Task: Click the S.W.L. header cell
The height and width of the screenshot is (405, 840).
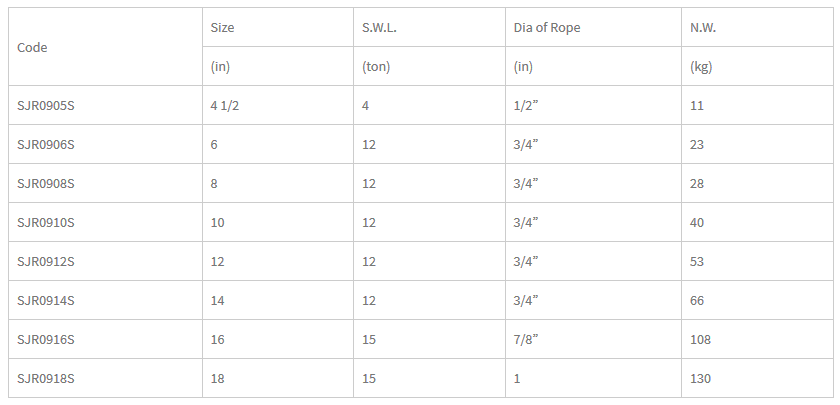Action: pos(379,28)
